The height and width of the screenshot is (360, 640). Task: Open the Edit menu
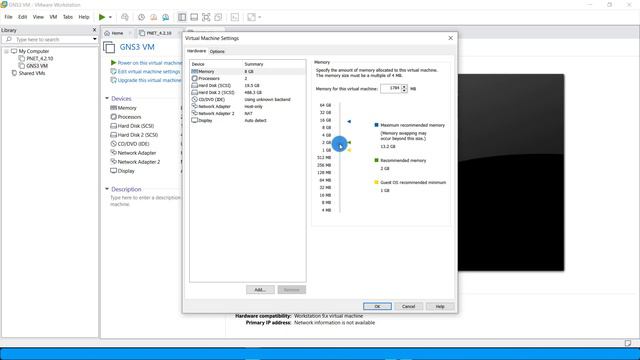coord(22,17)
